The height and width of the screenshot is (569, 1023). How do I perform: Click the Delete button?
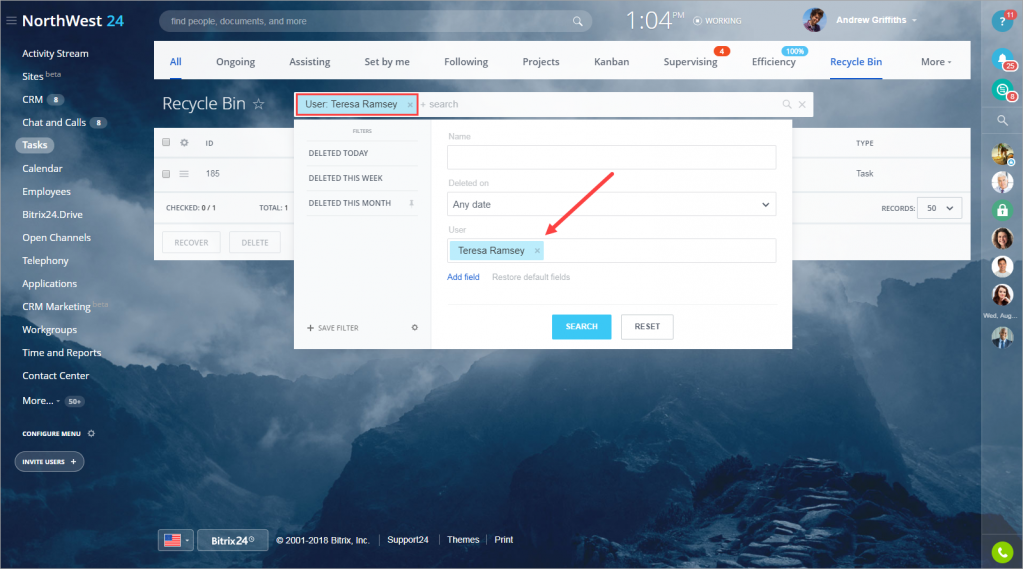coord(255,243)
